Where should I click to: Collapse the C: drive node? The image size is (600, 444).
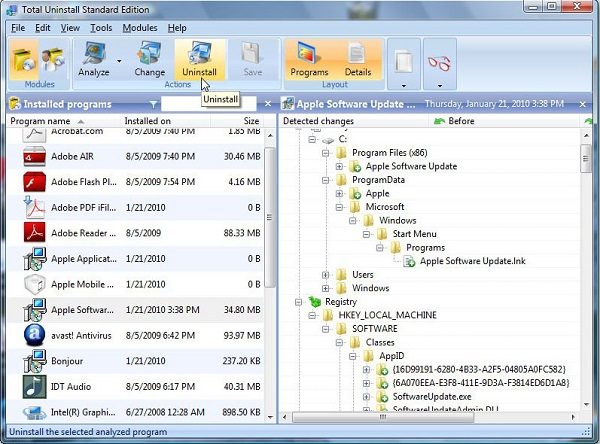click(312, 139)
